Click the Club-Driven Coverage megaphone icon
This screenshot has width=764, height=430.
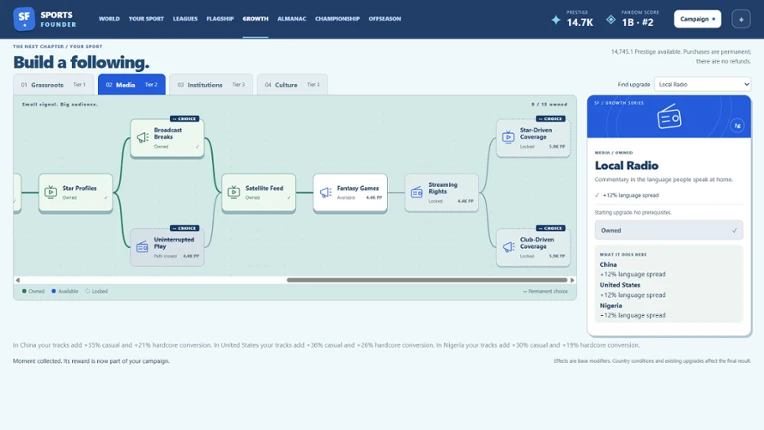coord(508,247)
